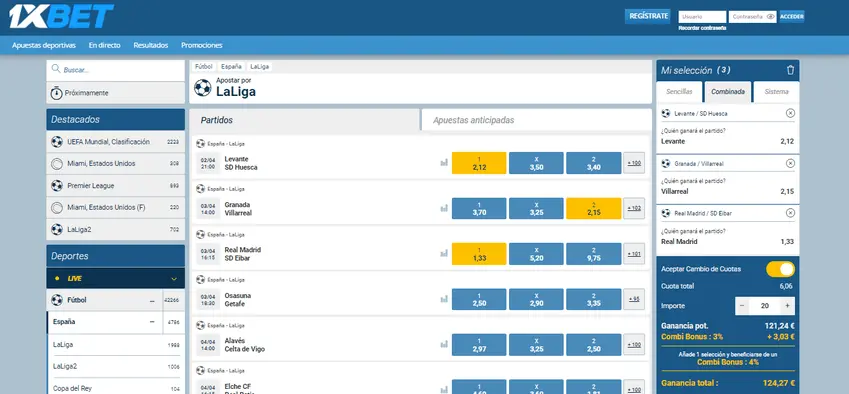Expand +100 markets for Levante match
This screenshot has height=394, width=849.
634,163
